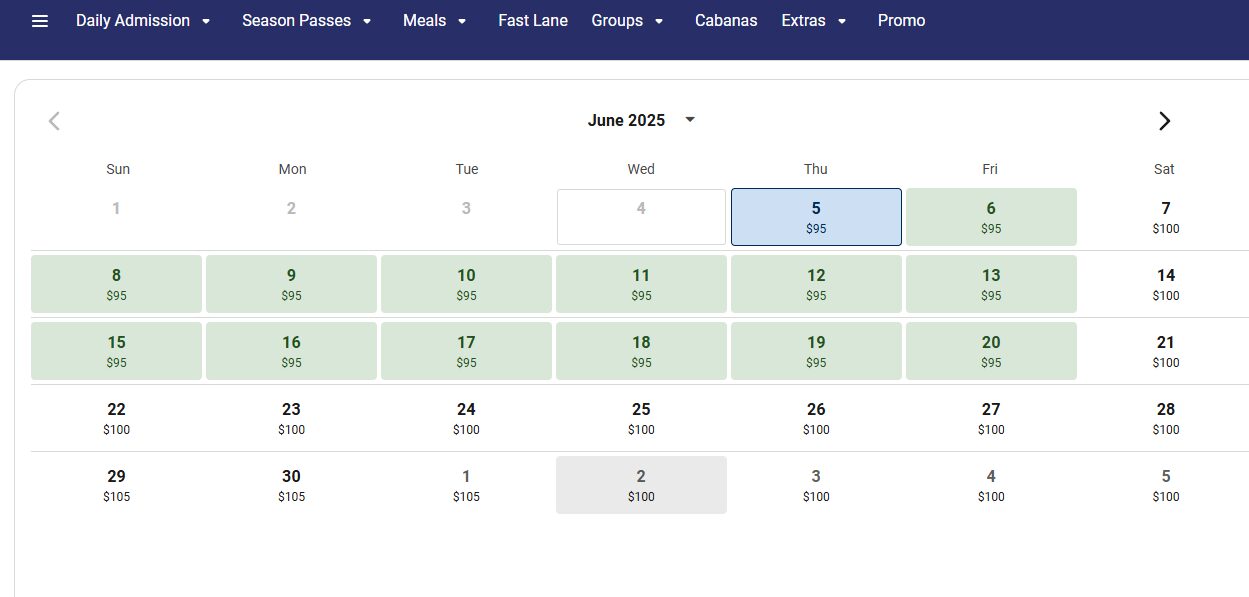The height and width of the screenshot is (597, 1249).
Task: Open the hamburger menu icon
Action: [40, 21]
